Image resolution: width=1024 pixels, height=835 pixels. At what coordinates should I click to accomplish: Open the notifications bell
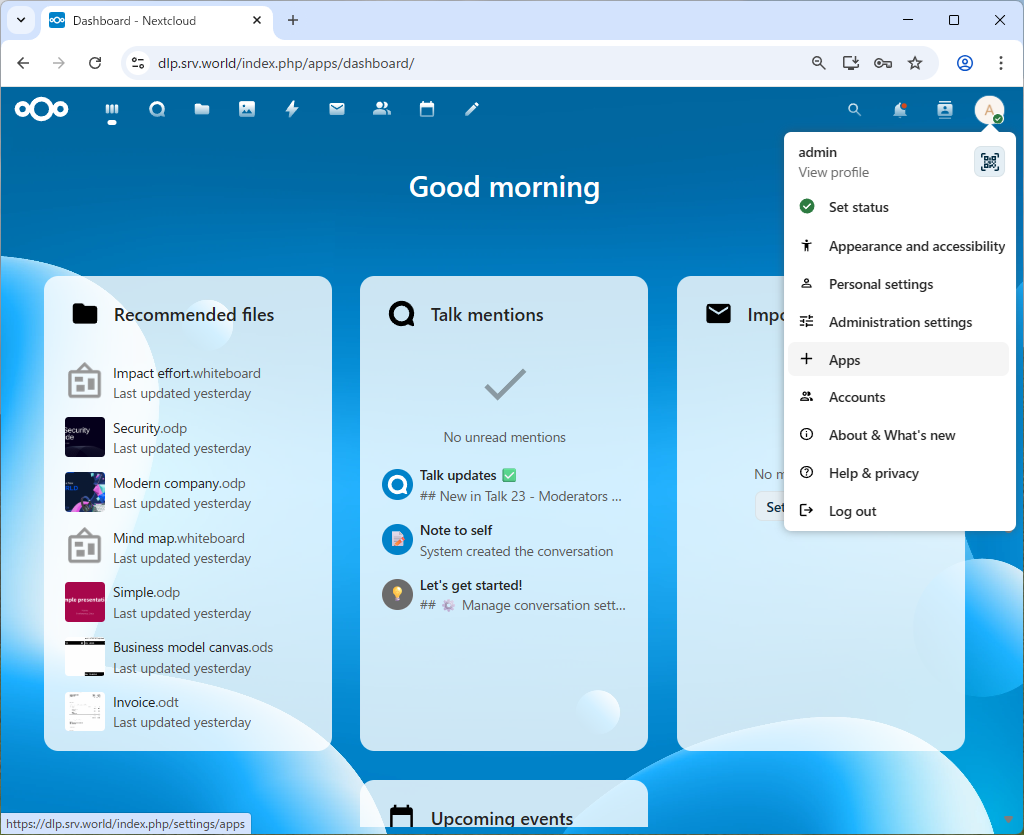point(900,110)
